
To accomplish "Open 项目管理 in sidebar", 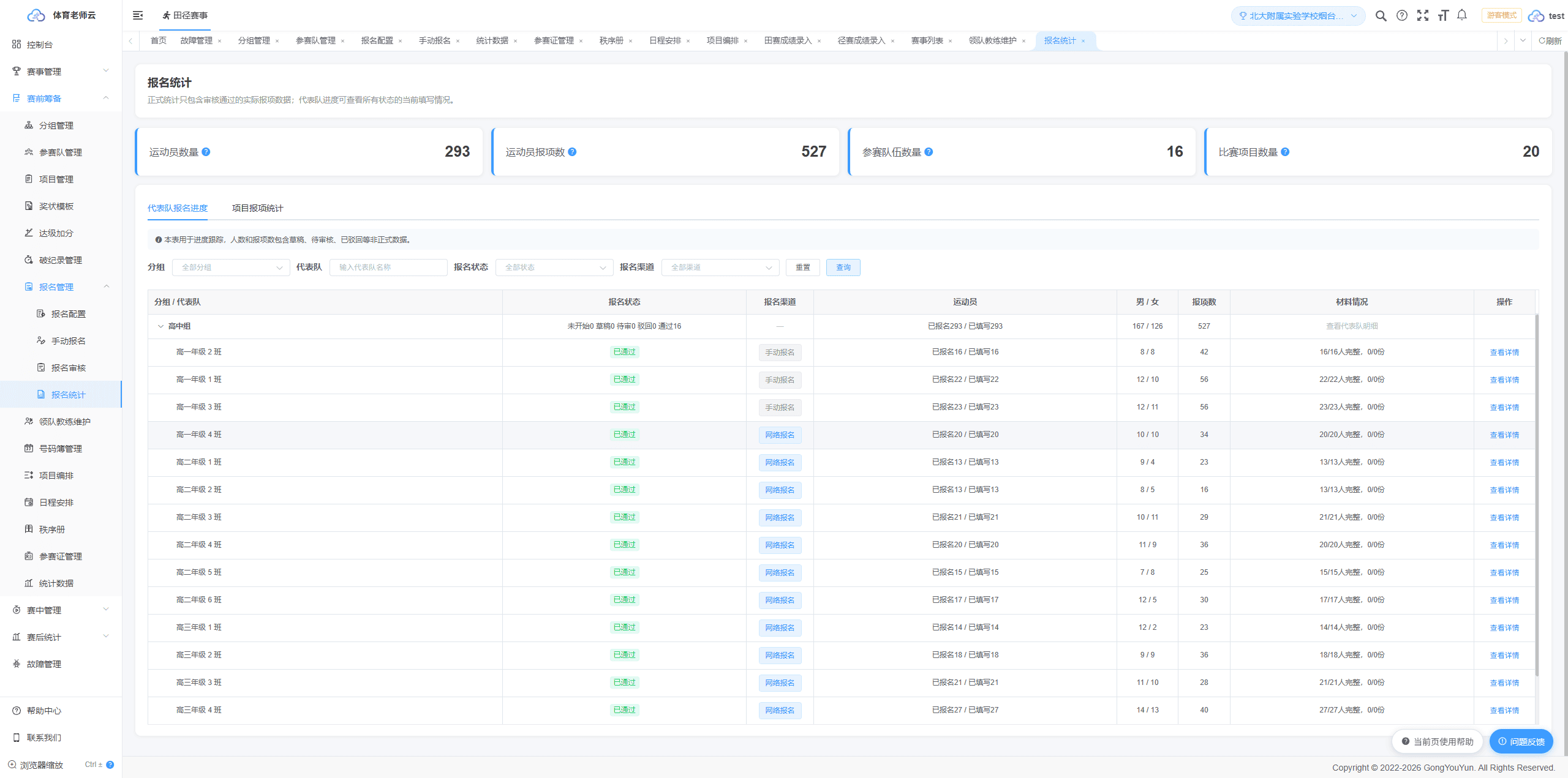I will click(x=61, y=179).
